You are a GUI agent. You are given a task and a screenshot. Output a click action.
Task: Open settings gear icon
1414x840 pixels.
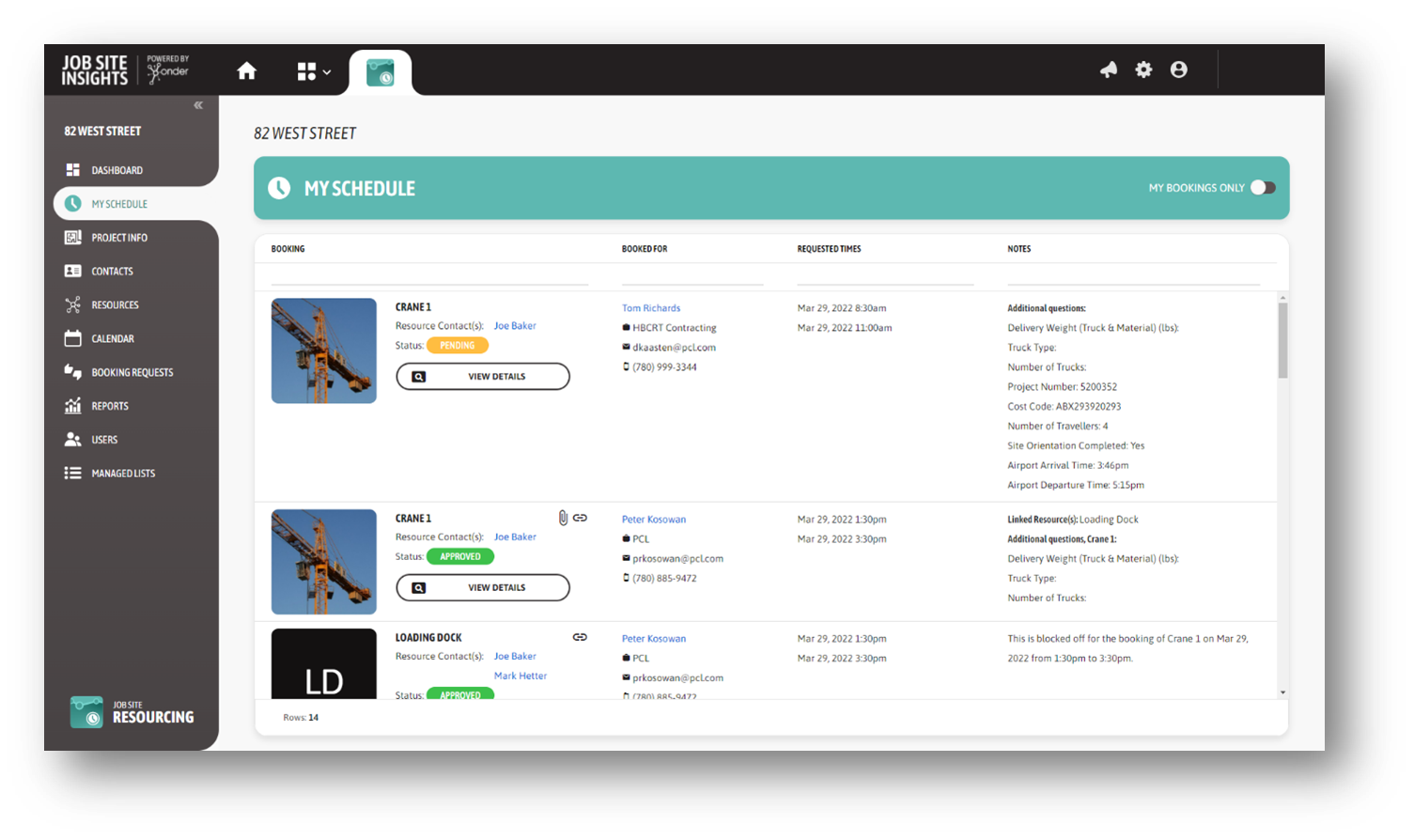(1143, 70)
